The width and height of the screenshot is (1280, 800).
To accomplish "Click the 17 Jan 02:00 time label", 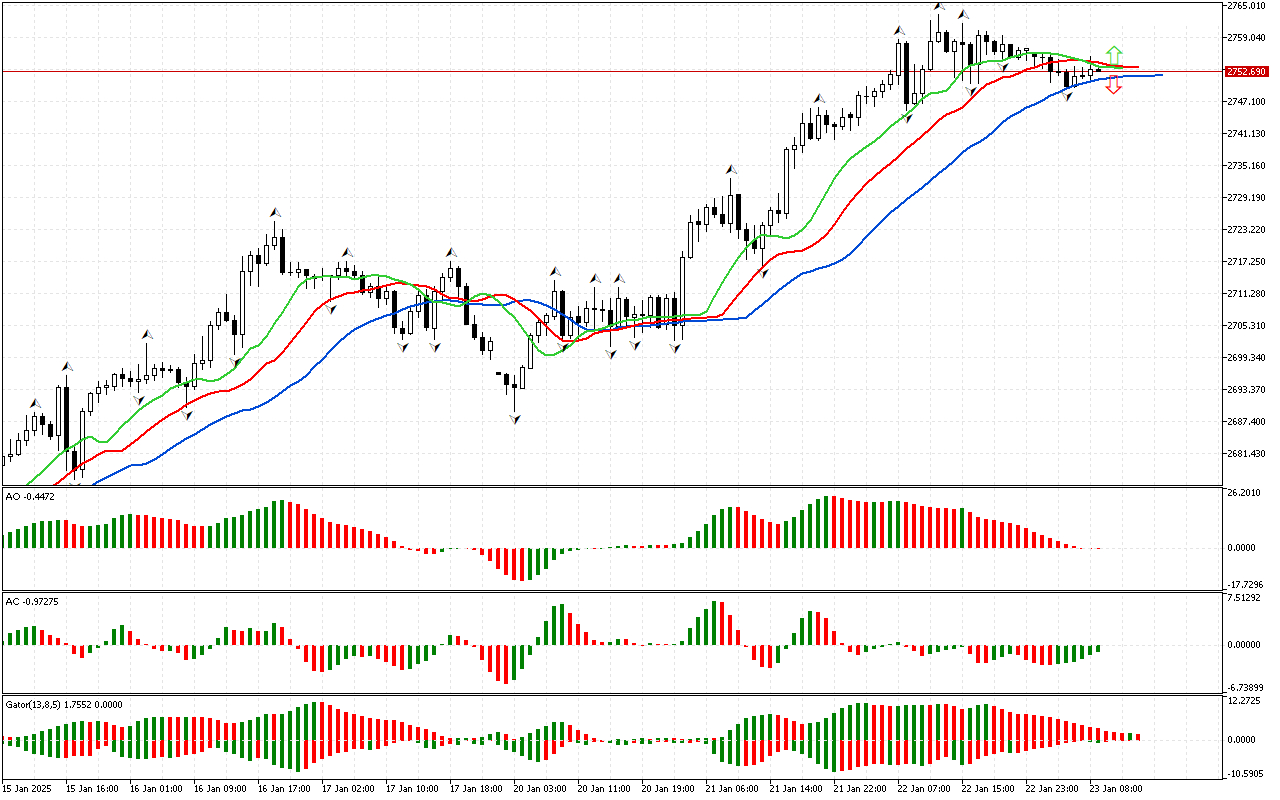I will point(347,789).
